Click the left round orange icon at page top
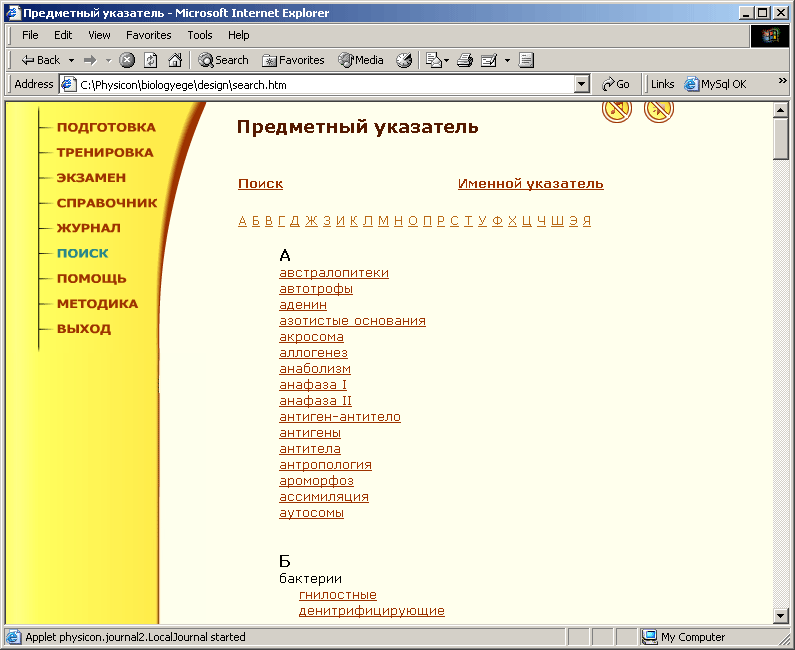The image size is (795, 650). click(x=617, y=112)
